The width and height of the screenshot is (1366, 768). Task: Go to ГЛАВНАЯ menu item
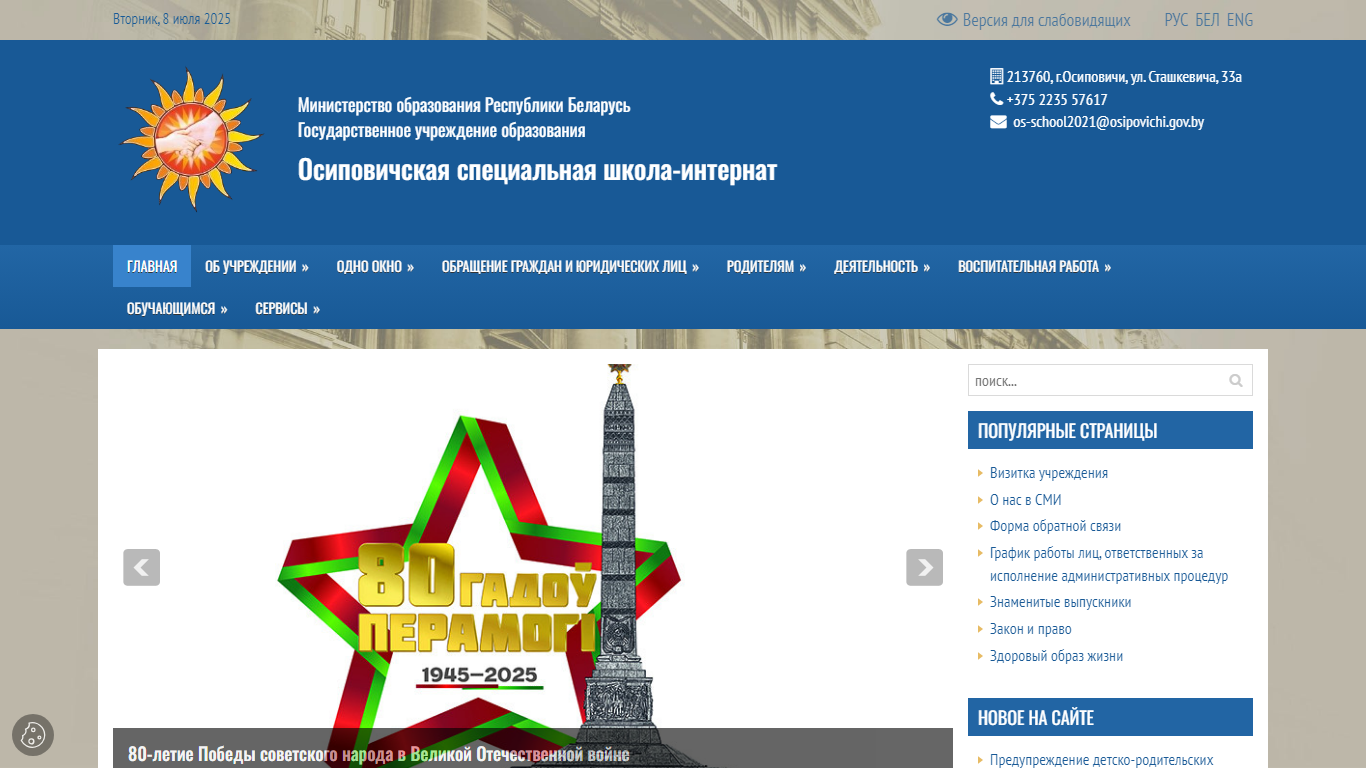click(x=152, y=266)
